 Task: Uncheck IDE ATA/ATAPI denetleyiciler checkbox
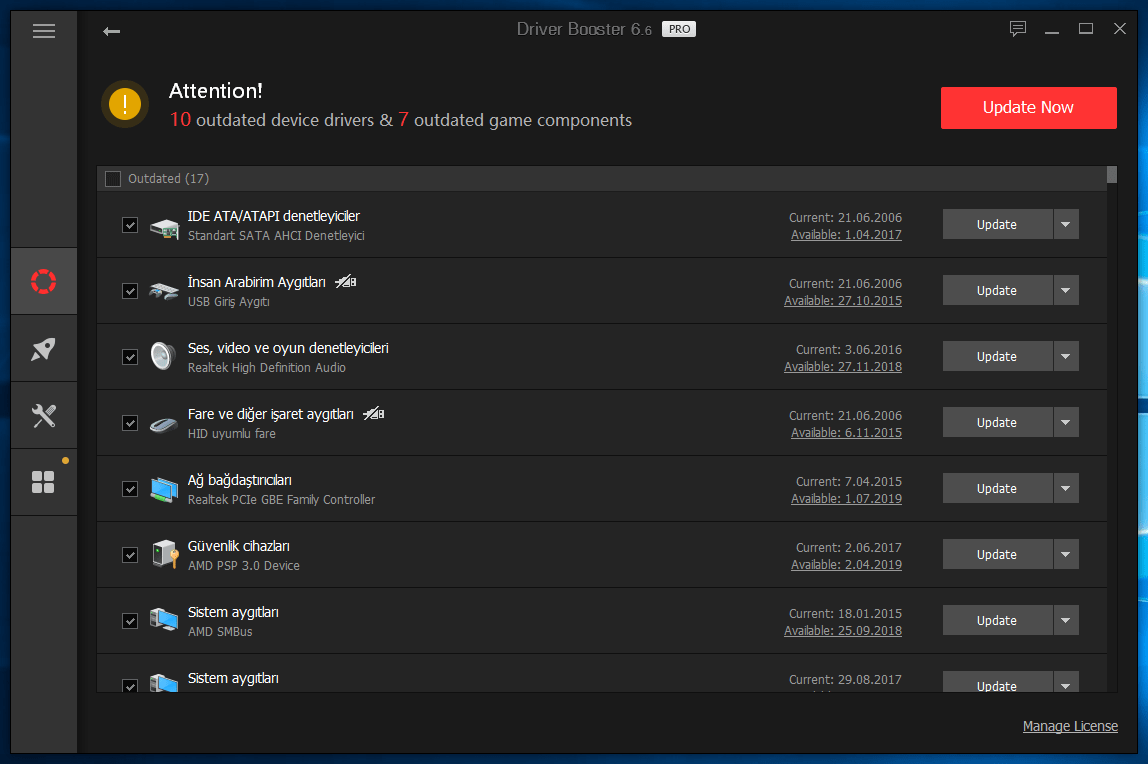(x=130, y=225)
